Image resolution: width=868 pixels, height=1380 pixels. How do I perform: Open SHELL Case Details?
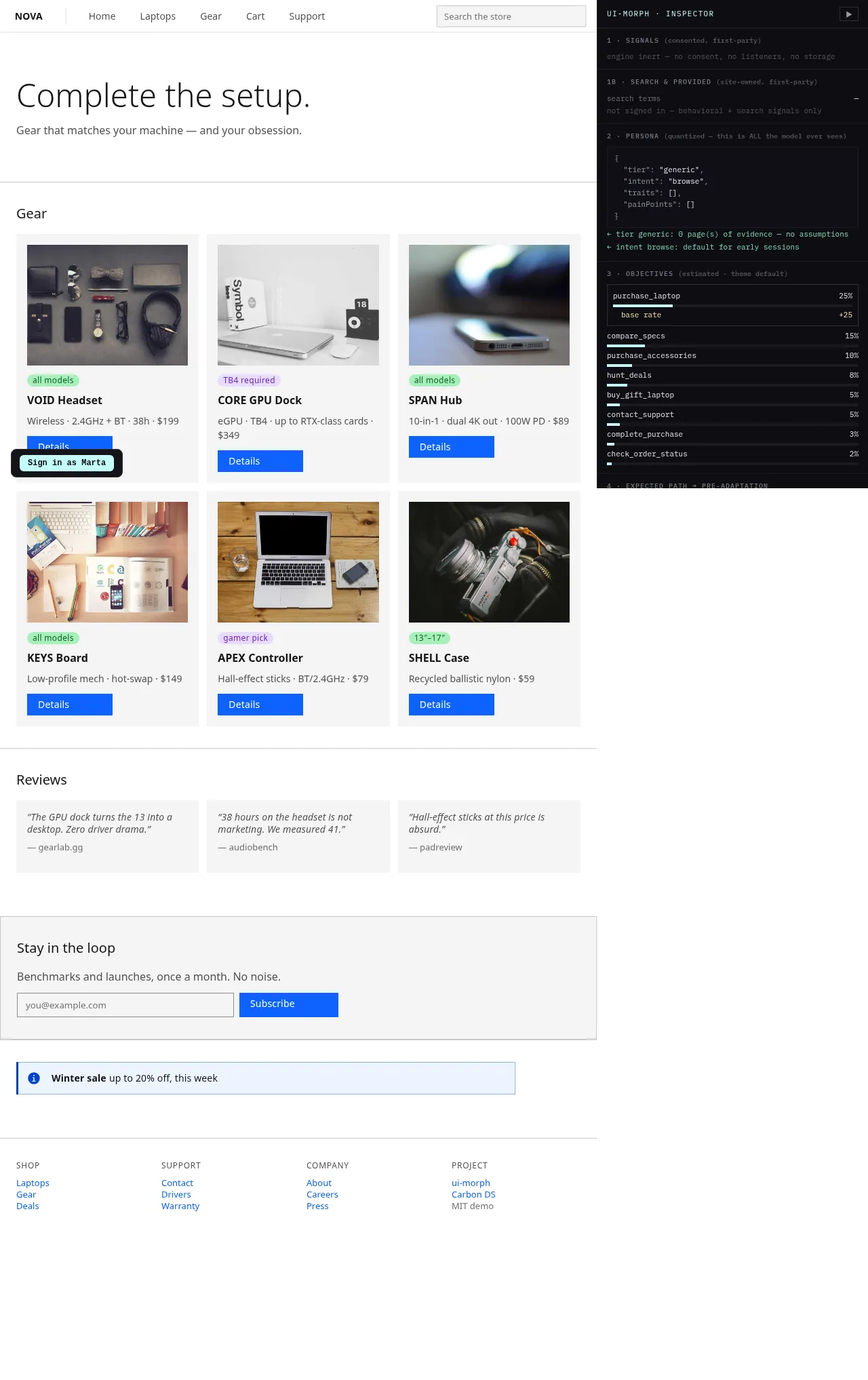(452, 705)
